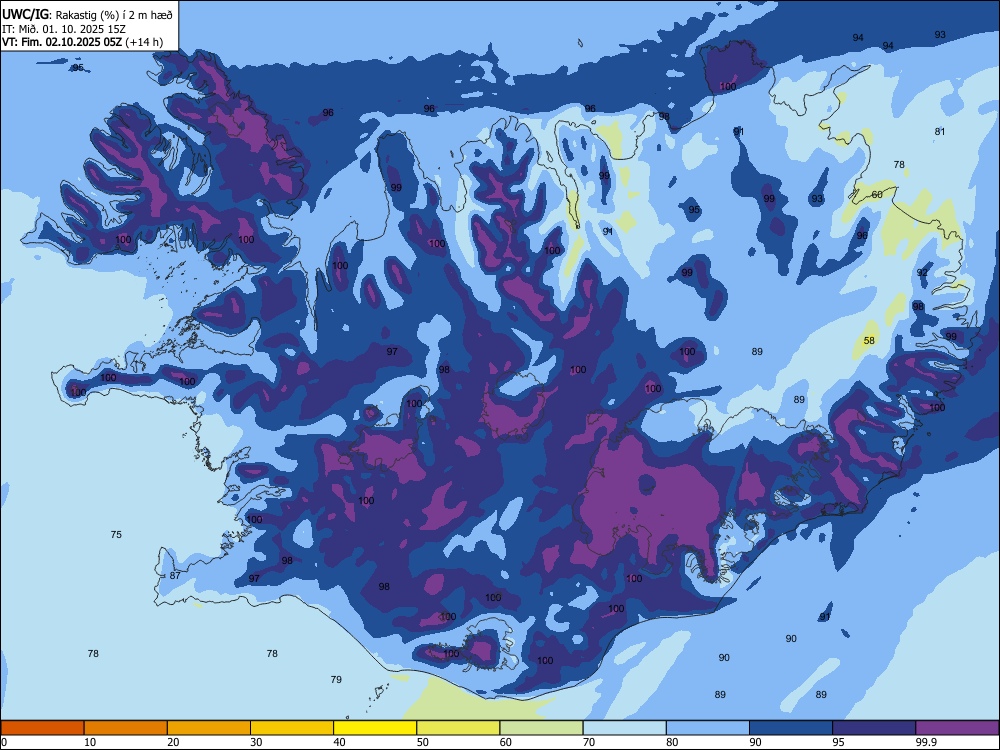Click the humidity value '92' on the map
Viewport: 1000px width, 750px height.
[x=922, y=272]
